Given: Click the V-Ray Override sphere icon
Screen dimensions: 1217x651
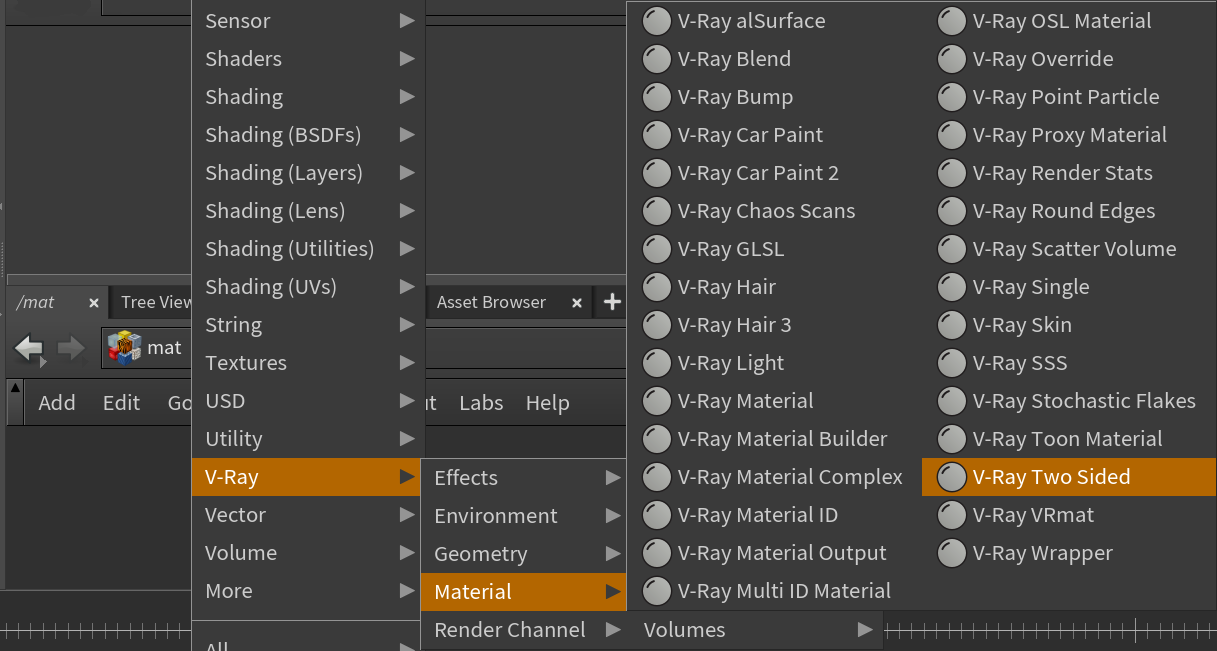Looking at the screenshot, I should click(951, 59).
